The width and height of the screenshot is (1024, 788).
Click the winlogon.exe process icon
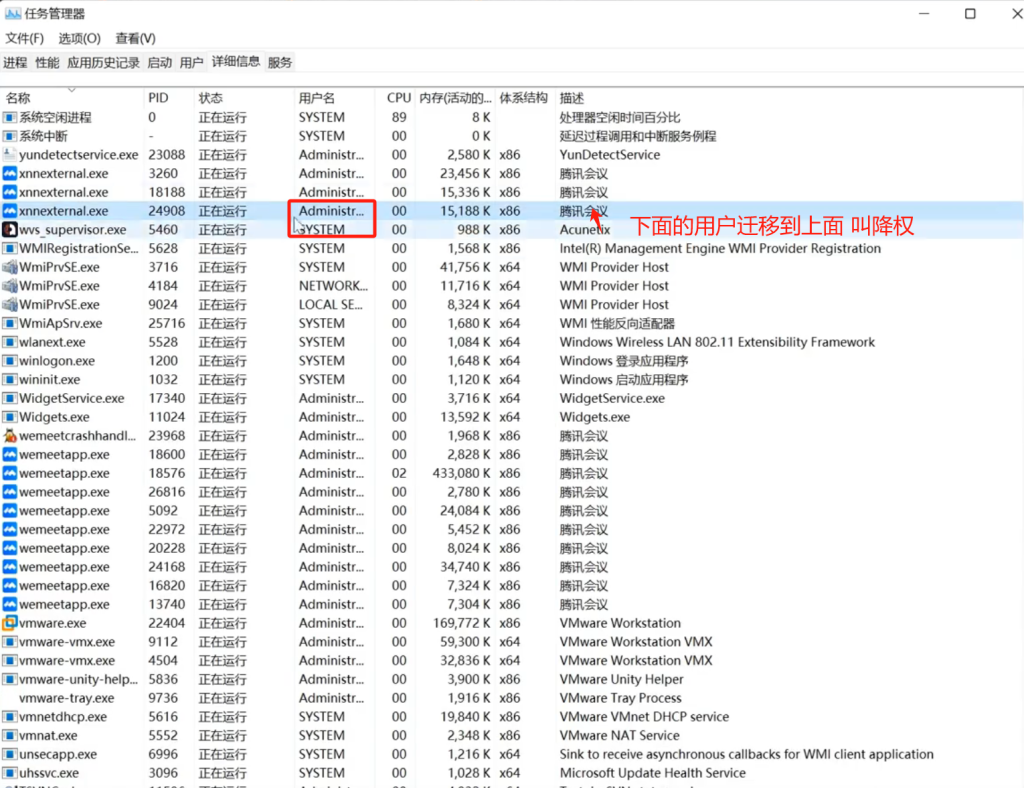(x=9, y=361)
